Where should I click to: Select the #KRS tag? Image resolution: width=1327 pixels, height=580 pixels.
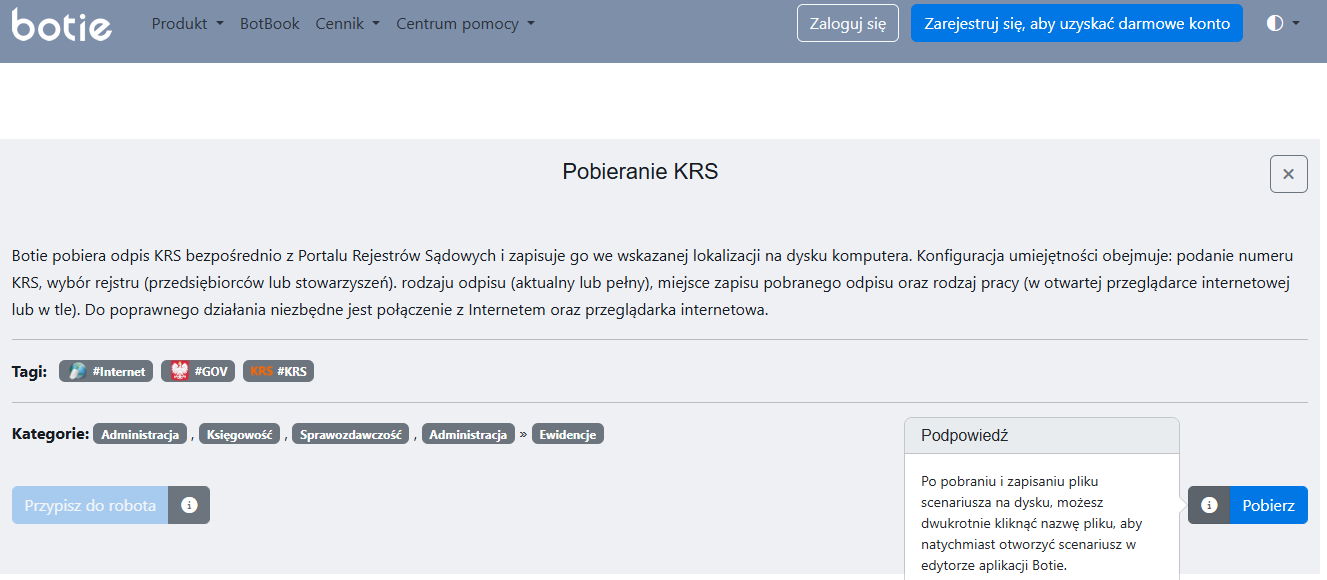[x=279, y=371]
